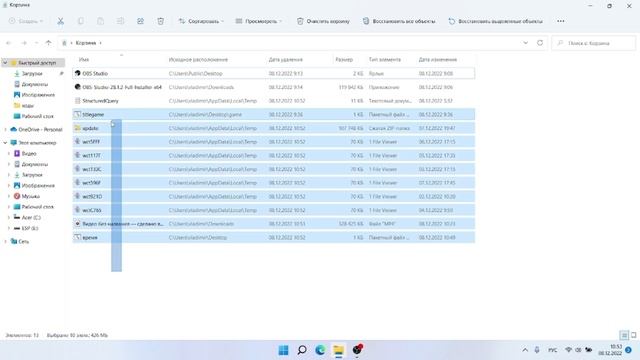Screen dimensions: 640x360
Task: Switch to large icons view in status bar
Action: [x=633, y=336]
